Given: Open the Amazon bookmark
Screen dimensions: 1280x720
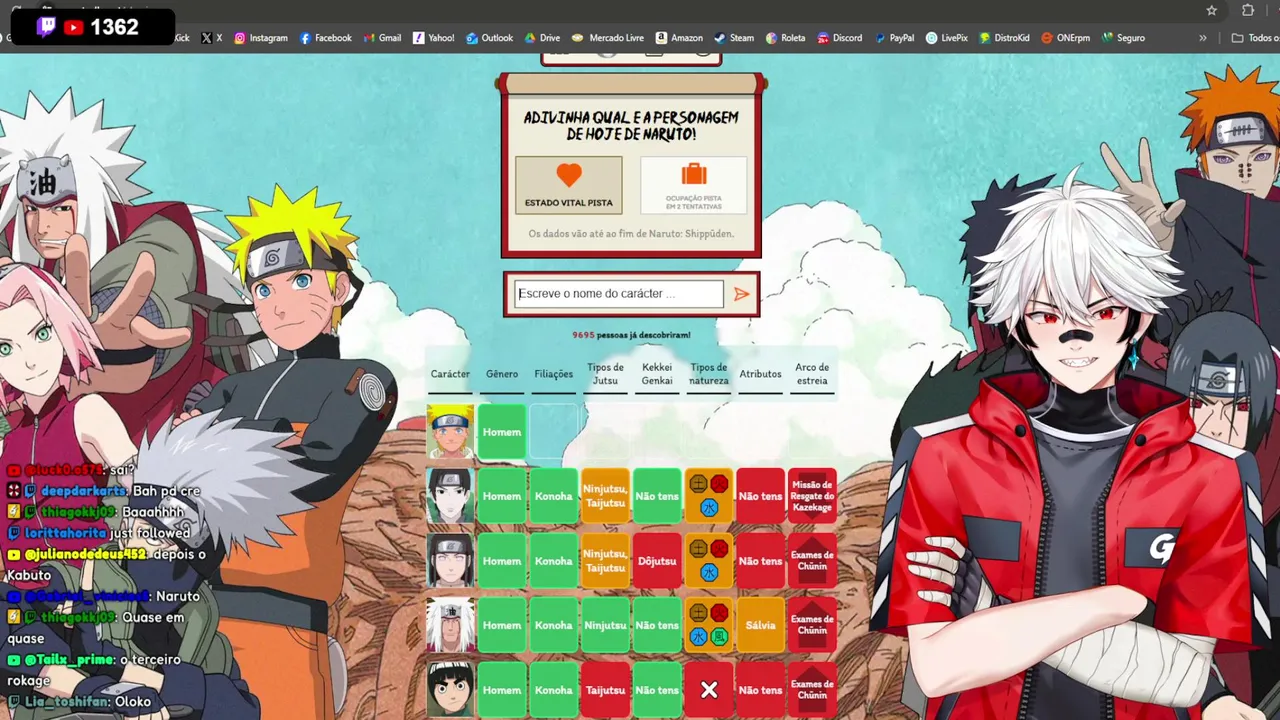Looking at the screenshot, I should 679,38.
